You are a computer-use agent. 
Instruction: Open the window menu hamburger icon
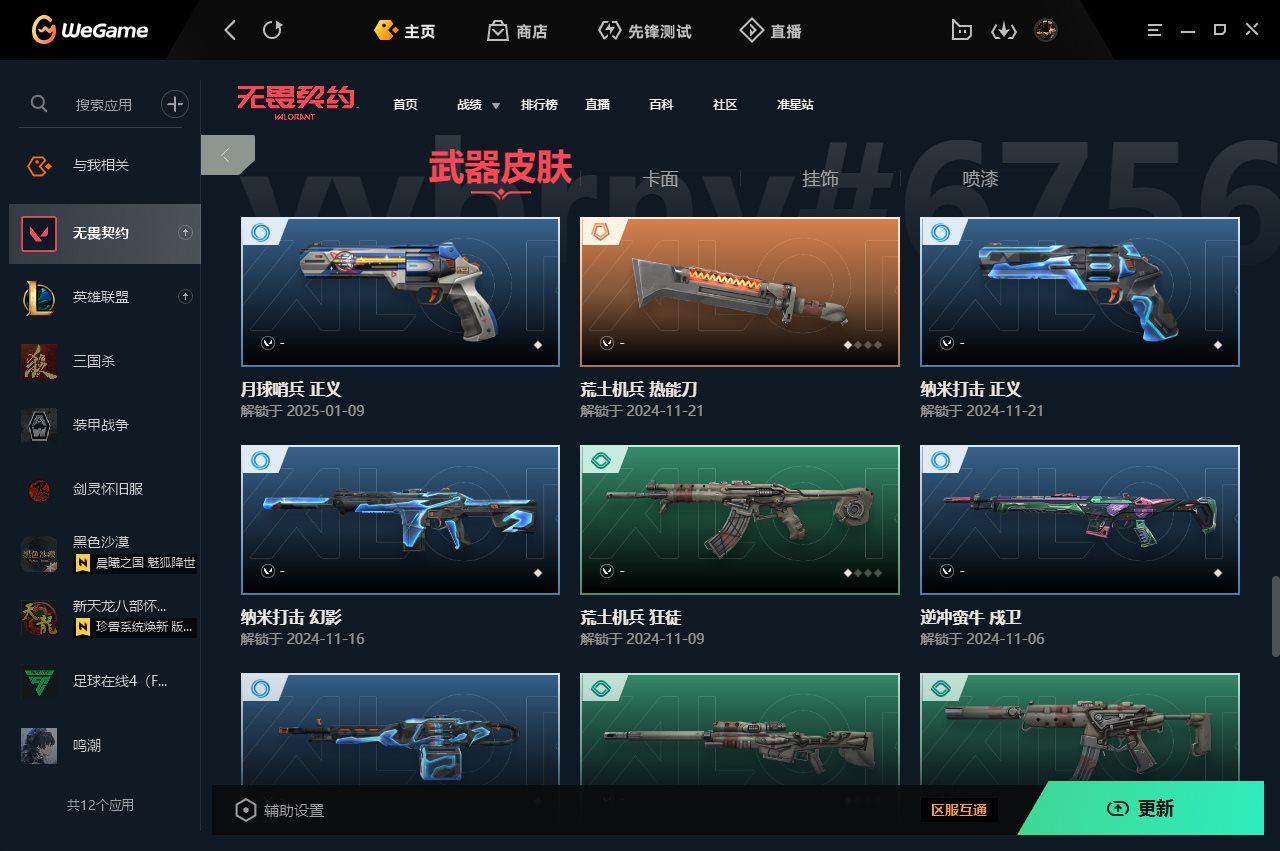click(1152, 31)
